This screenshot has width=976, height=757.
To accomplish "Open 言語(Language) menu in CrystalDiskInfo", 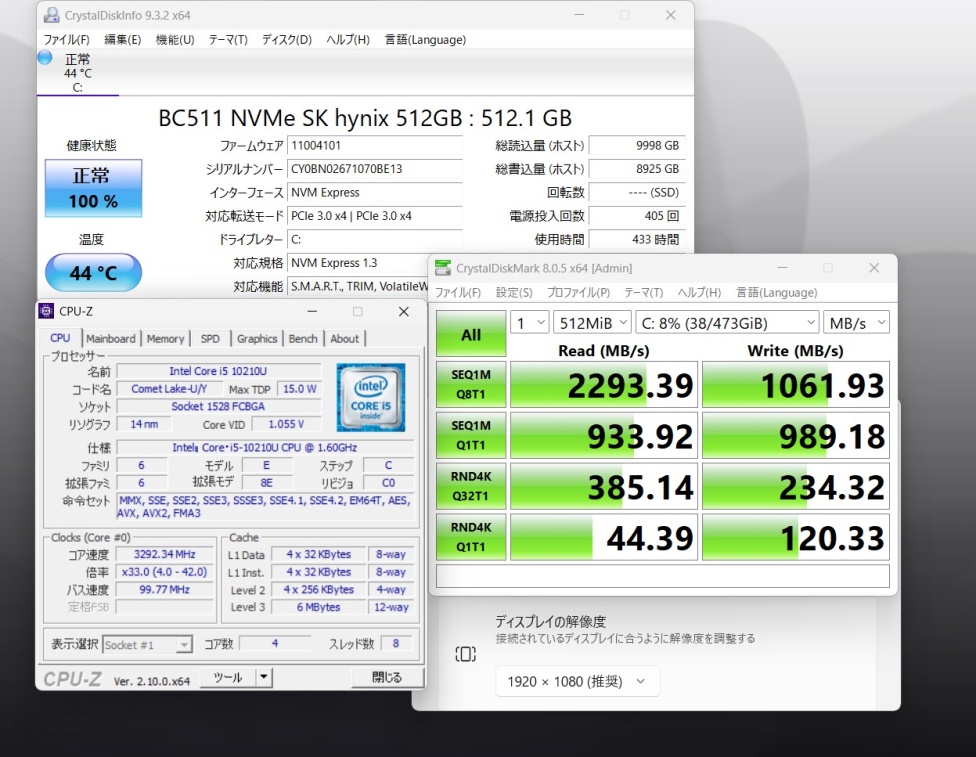I will 425,40.
